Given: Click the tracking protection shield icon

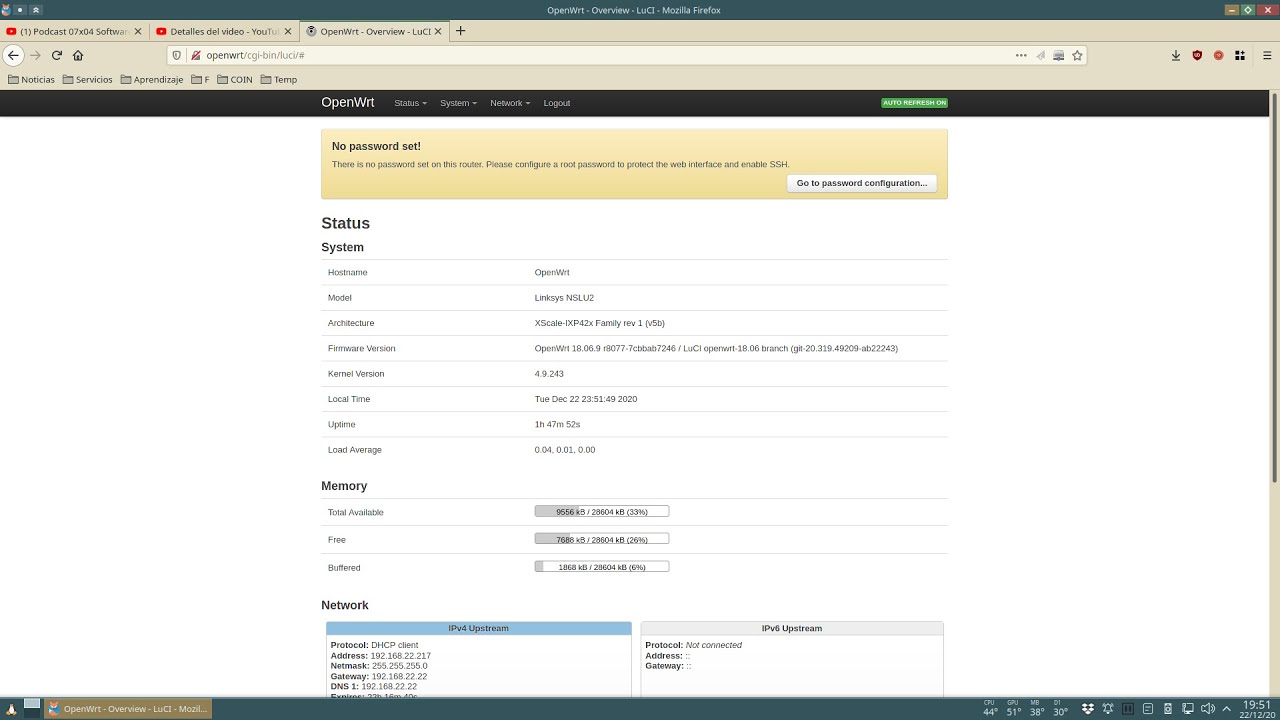Looking at the screenshot, I should [177, 55].
